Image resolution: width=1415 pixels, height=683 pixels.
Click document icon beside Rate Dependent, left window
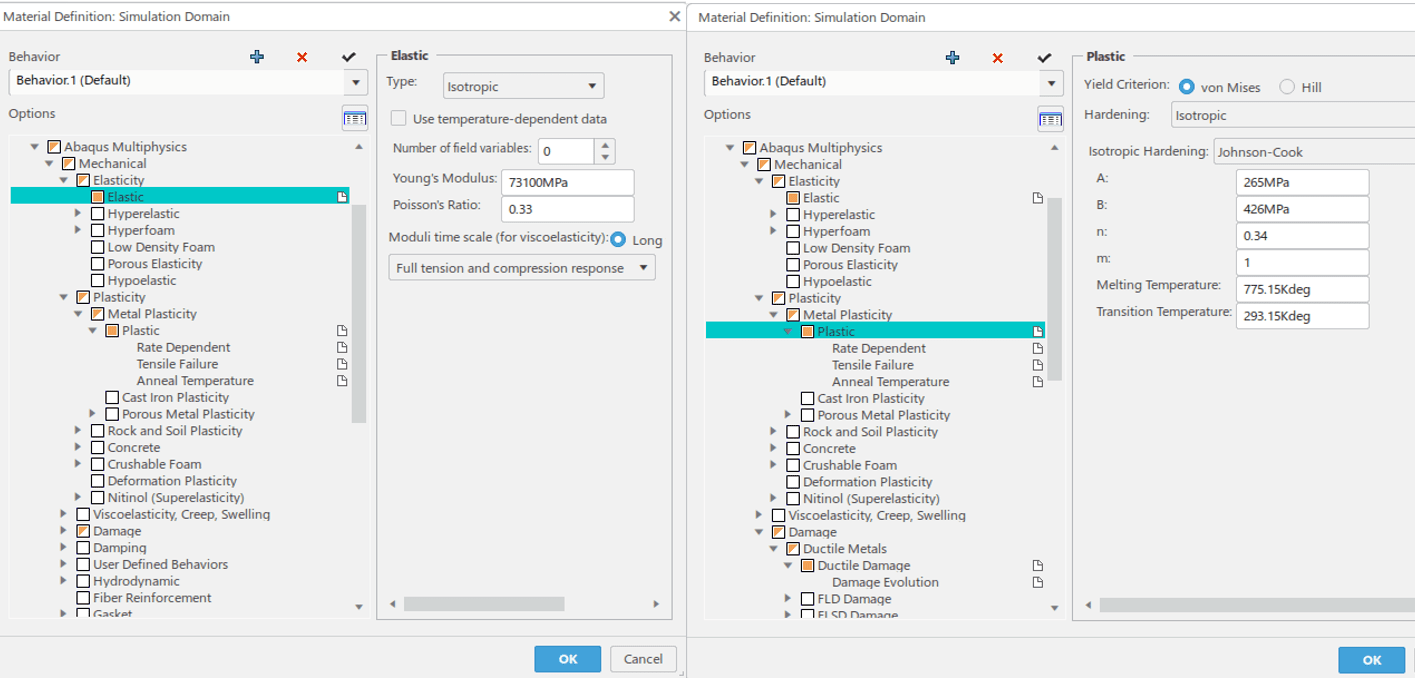[x=342, y=347]
